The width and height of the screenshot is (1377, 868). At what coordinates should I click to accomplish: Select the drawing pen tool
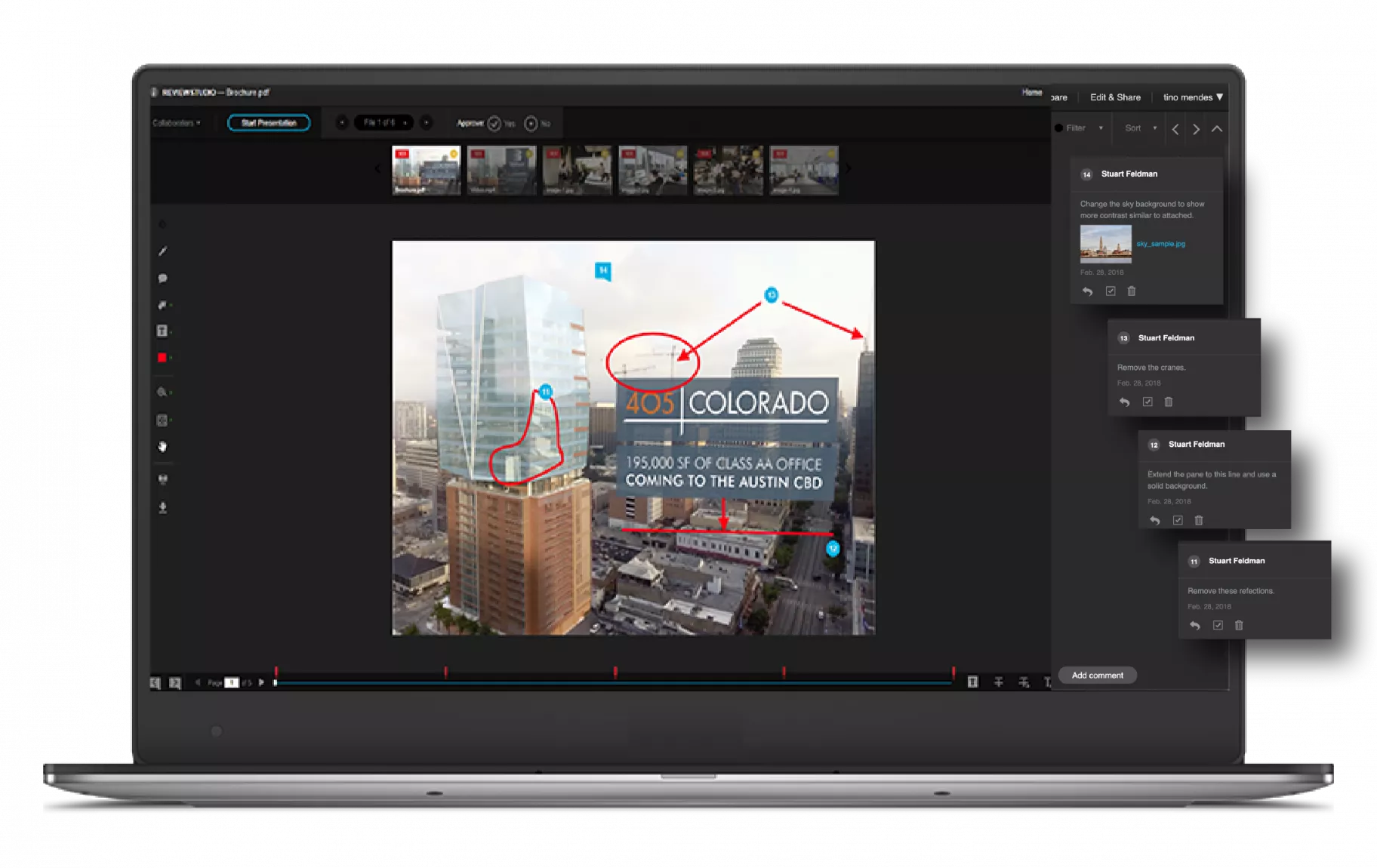(162, 251)
